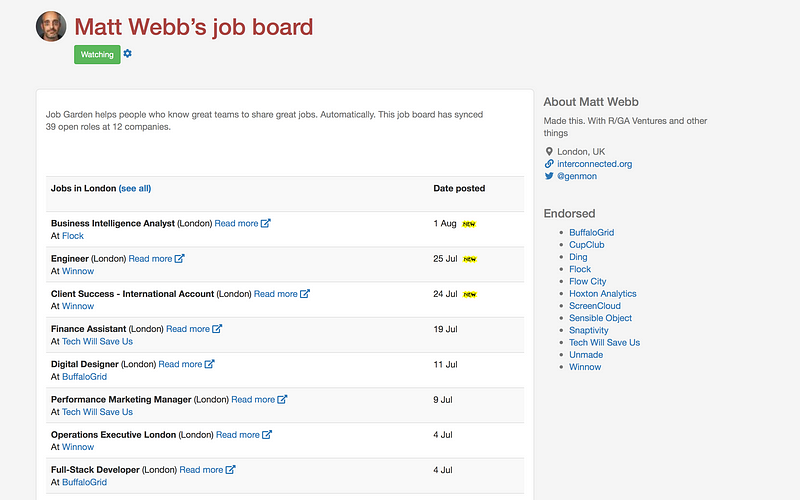
Task: Open Tech Will Save Us under Performance Marketing Manager
Action: [x=97, y=412]
